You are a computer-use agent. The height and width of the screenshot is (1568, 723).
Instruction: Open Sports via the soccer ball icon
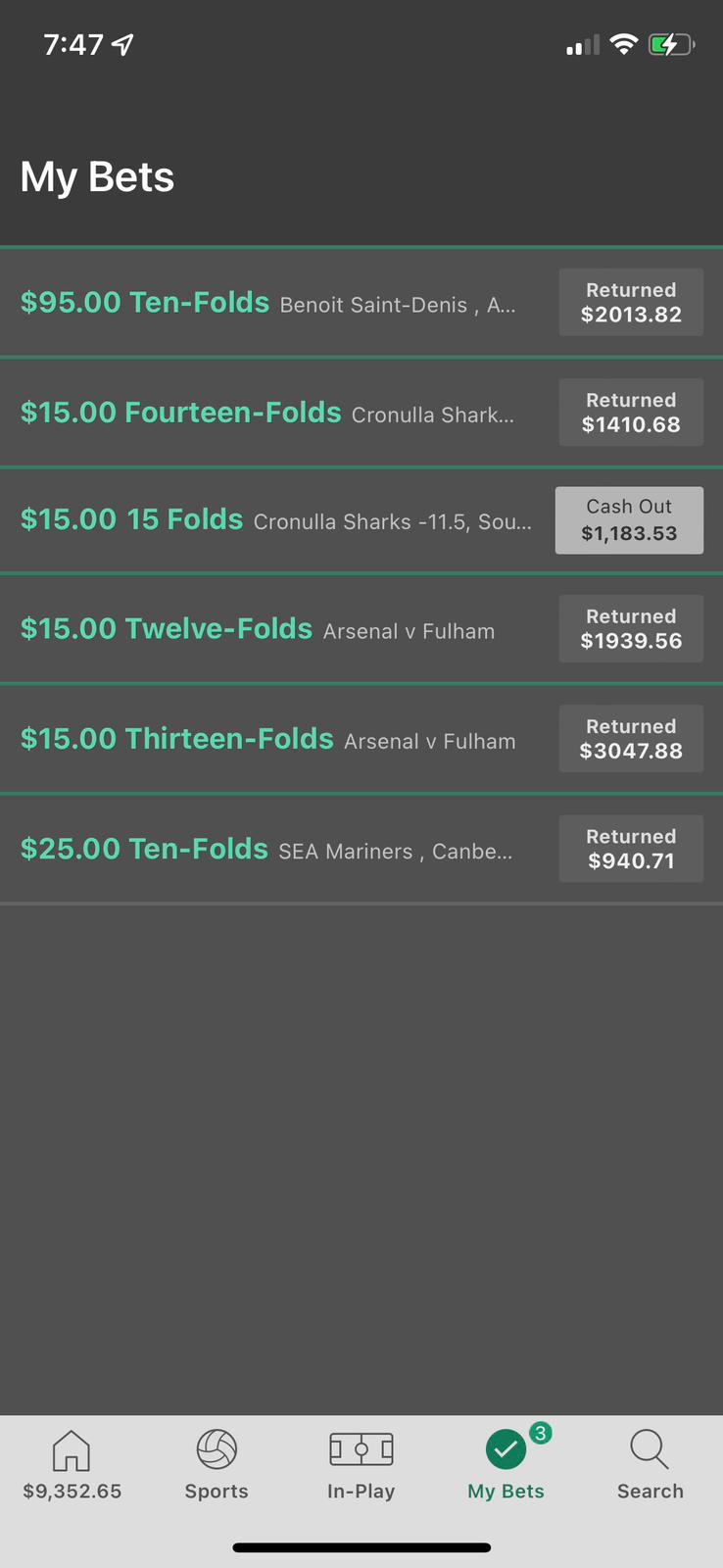point(217,1449)
